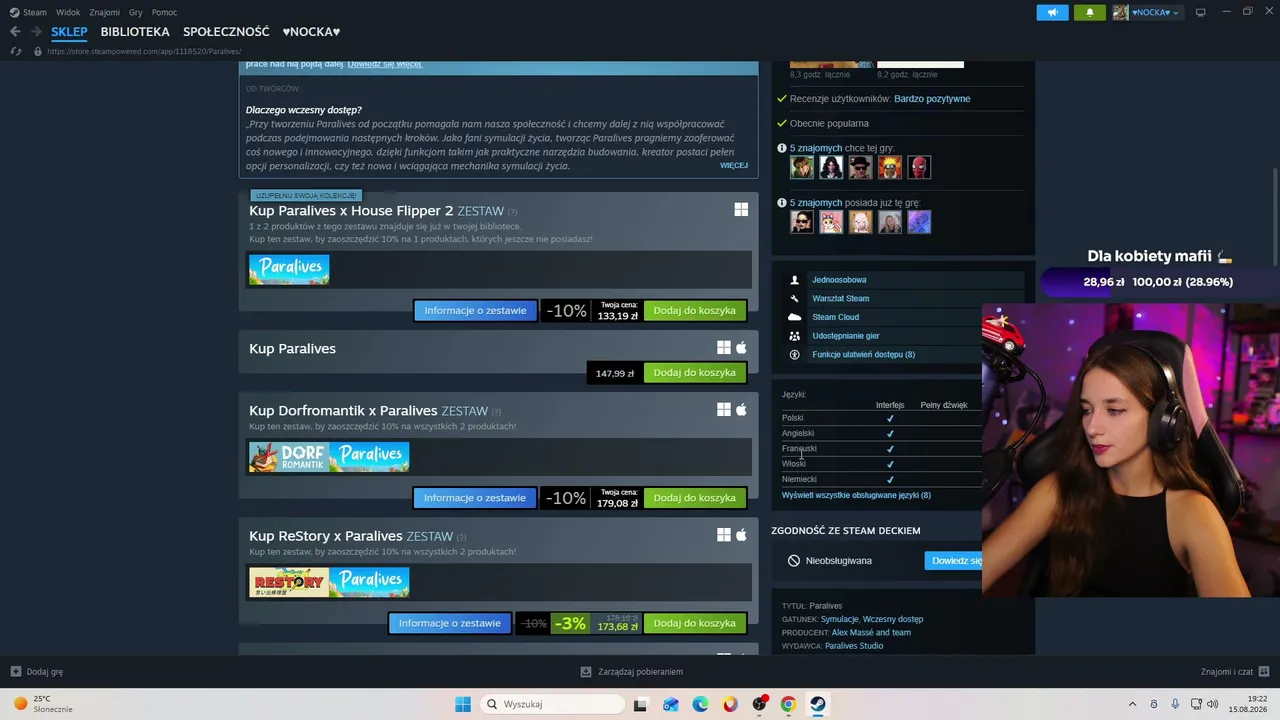Open the Gry menu
This screenshot has width=1280, height=720.
tap(136, 12)
